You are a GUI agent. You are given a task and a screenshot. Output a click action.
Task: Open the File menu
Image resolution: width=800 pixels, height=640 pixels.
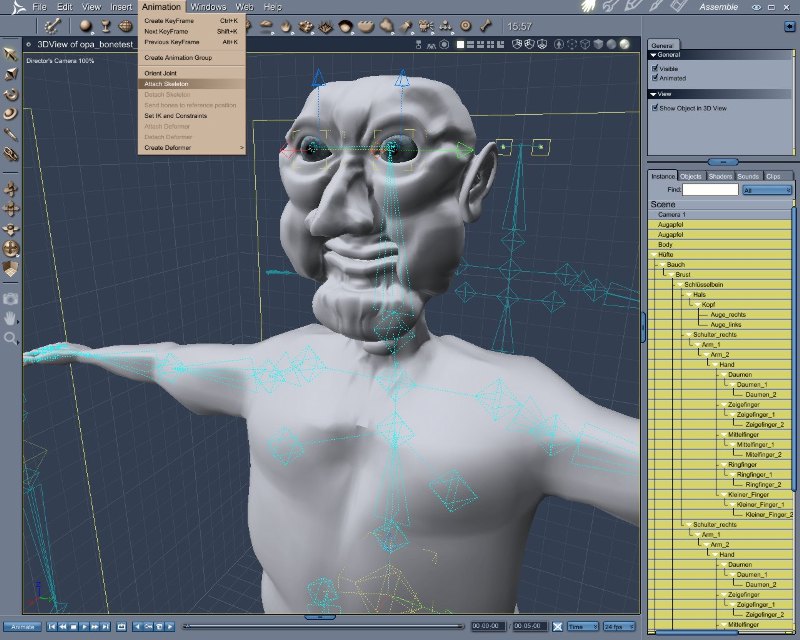tap(39, 7)
